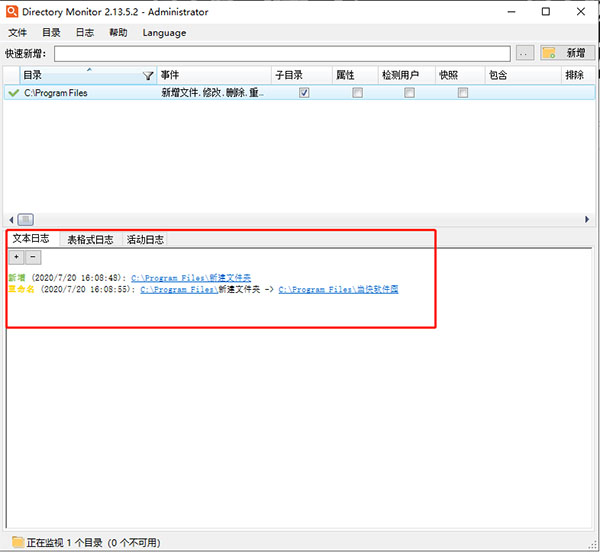Open the 日志 menu

(84, 32)
